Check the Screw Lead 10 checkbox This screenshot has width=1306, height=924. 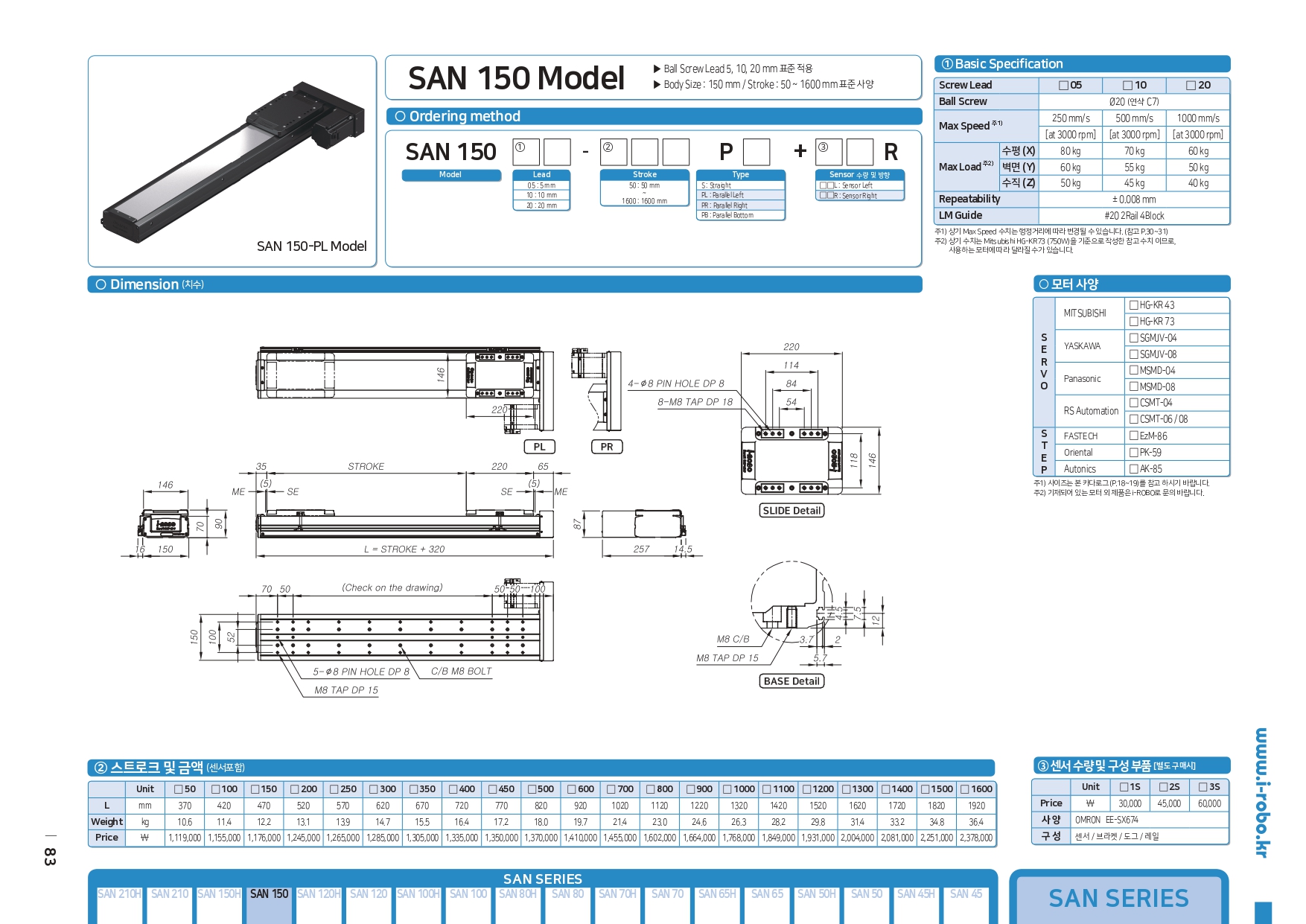coord(1128,86)
